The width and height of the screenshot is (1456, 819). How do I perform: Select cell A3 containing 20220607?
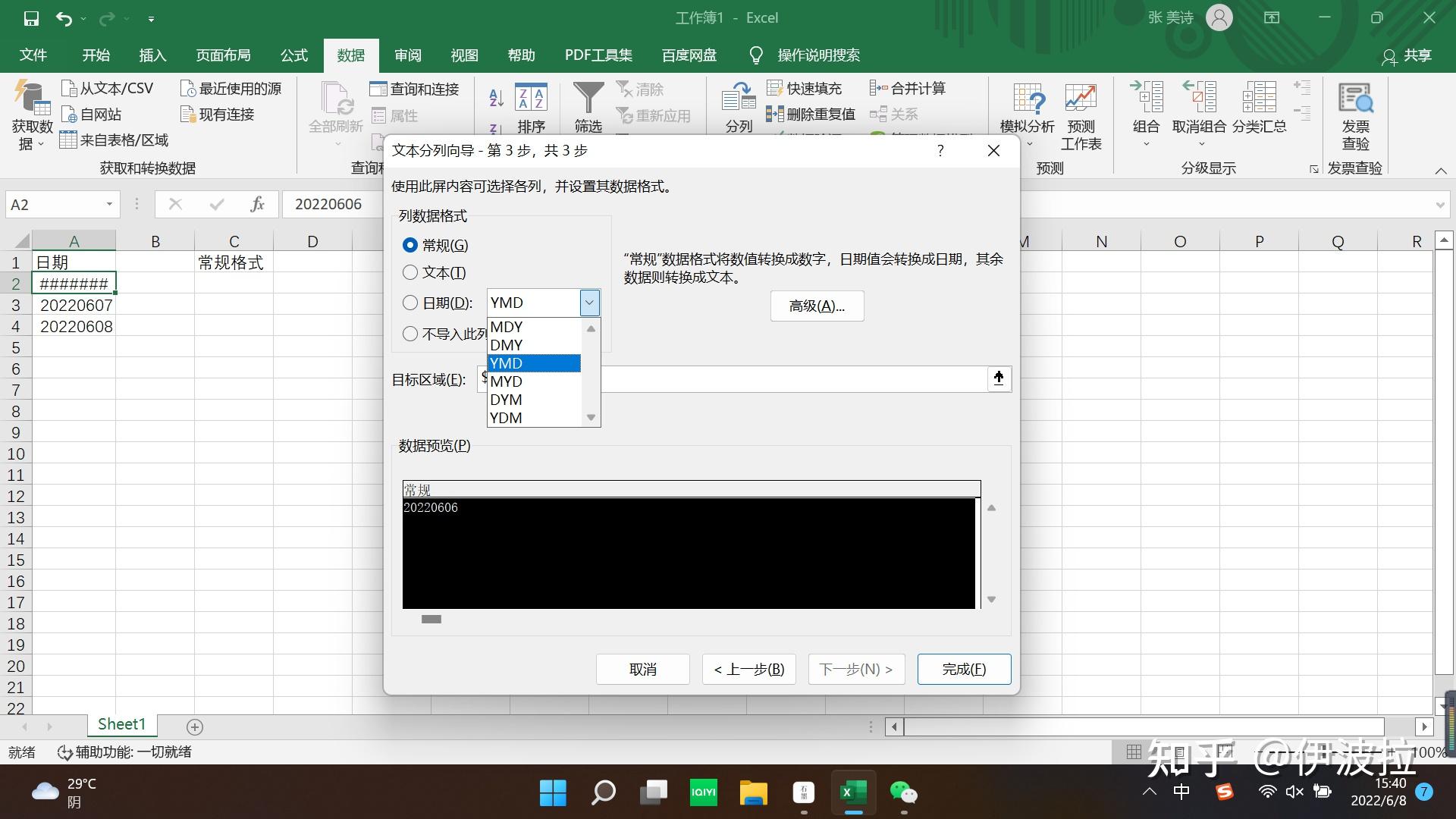coord(74,305)
